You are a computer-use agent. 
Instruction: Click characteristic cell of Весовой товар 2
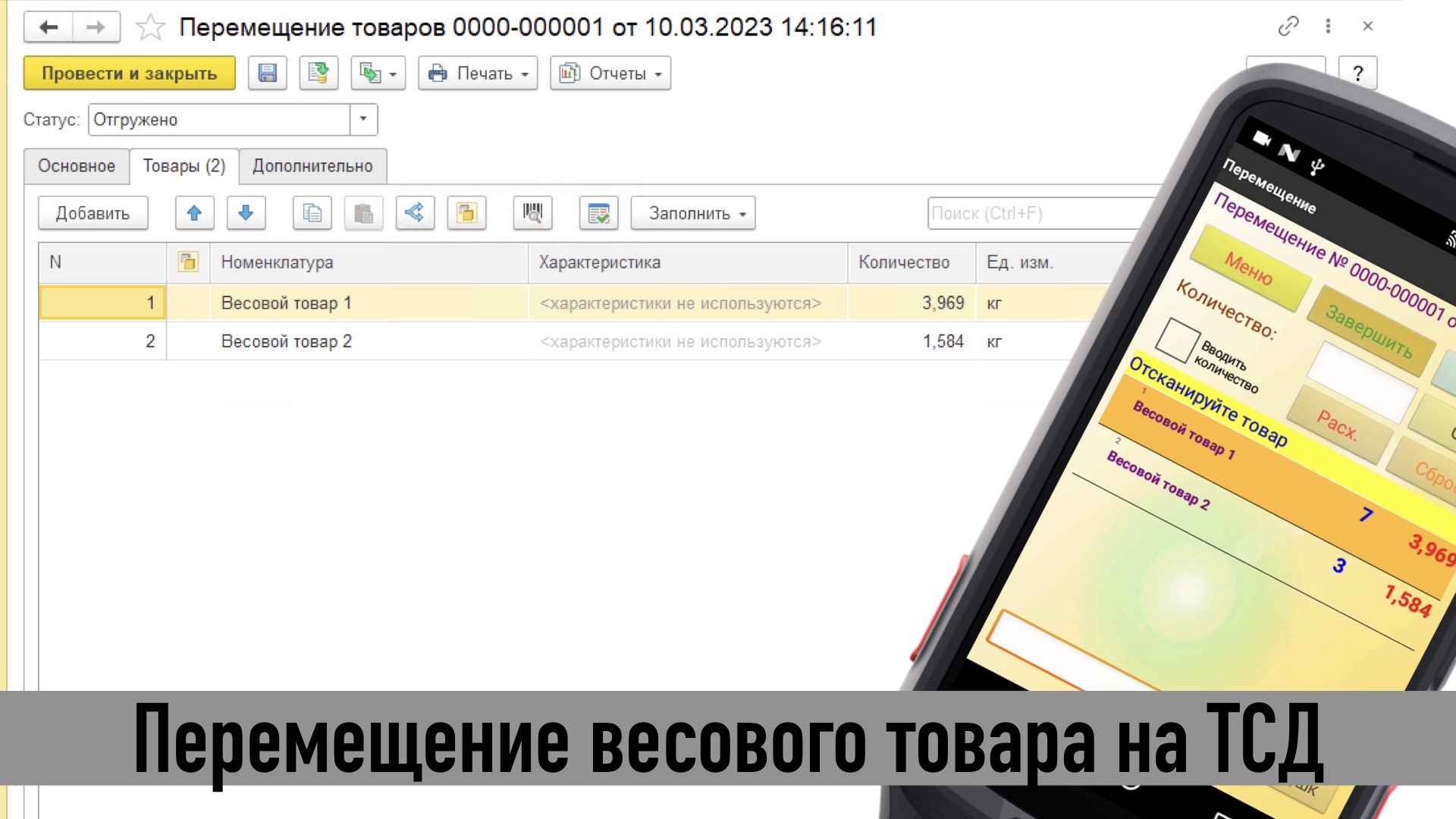pyautogui.click(x=687, y=341)
